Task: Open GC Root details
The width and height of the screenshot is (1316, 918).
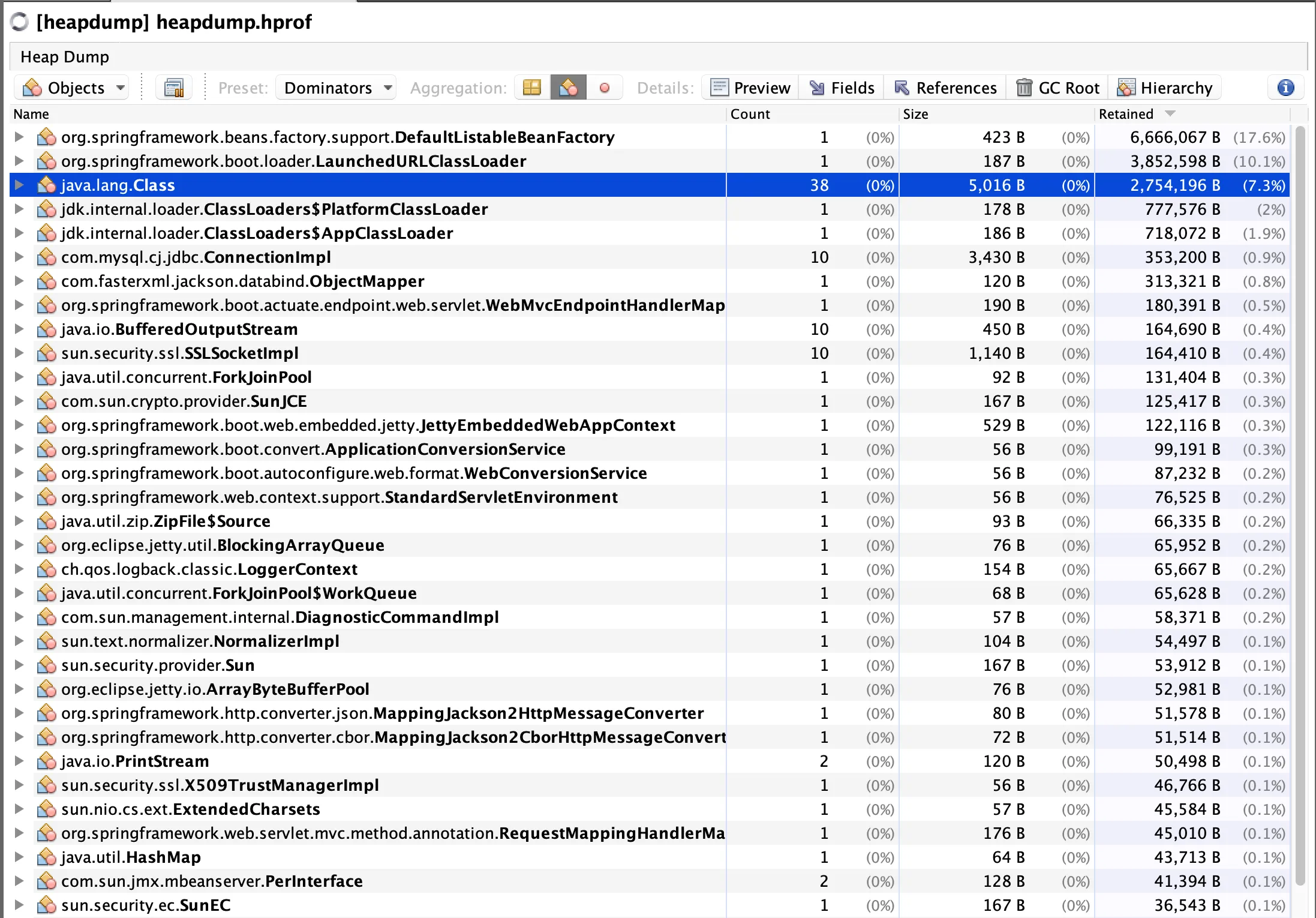Action: coord(1058,88)
